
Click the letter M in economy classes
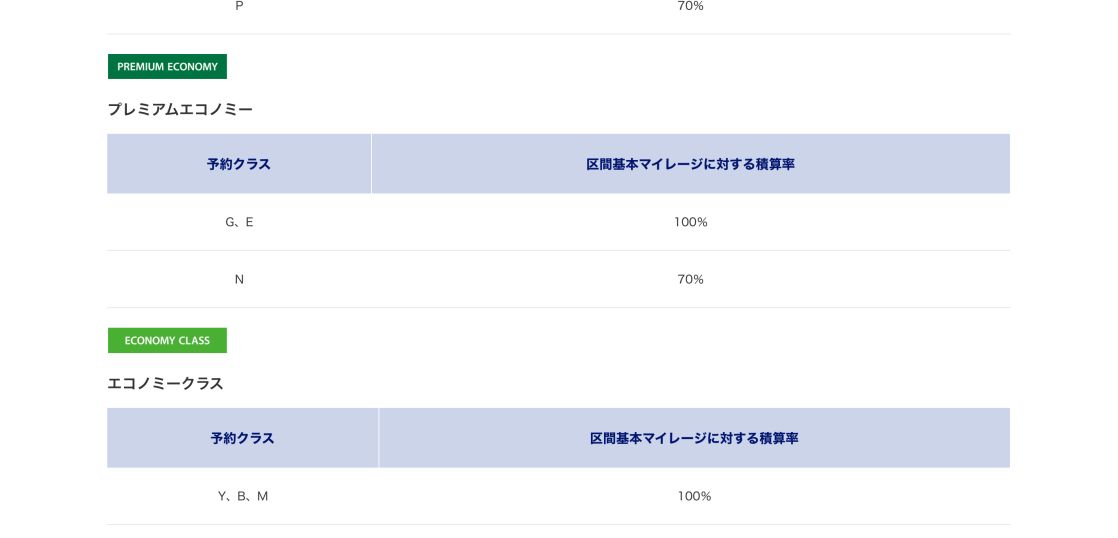click(x=263, y=496)
